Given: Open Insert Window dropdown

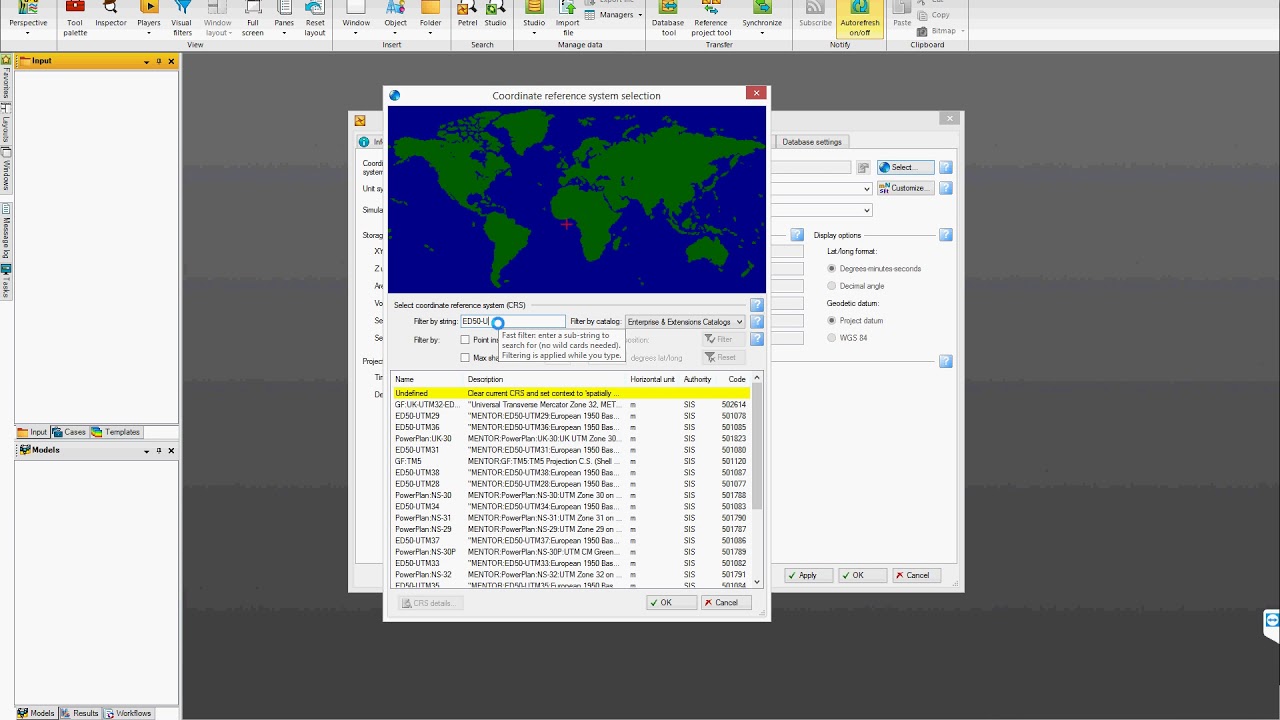Looking at the screenshot, I should (x=356, y=18).
